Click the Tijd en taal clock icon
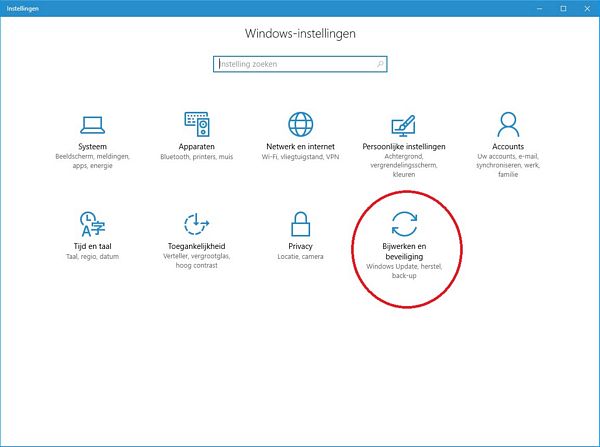Screen dimensions: 600x447 tap(92, 223)
